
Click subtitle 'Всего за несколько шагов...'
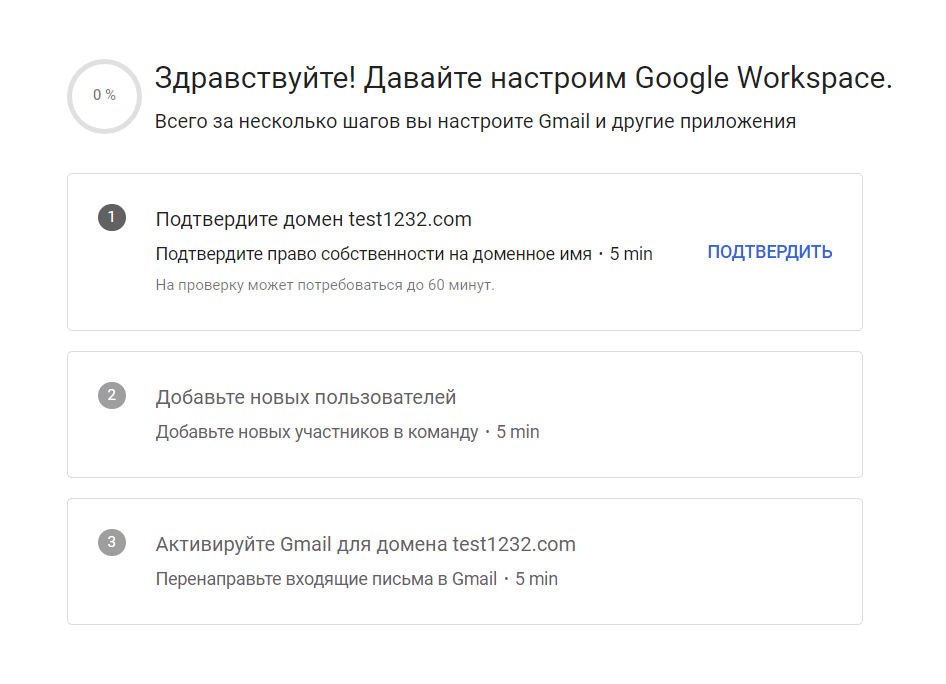tap(475, 122)
